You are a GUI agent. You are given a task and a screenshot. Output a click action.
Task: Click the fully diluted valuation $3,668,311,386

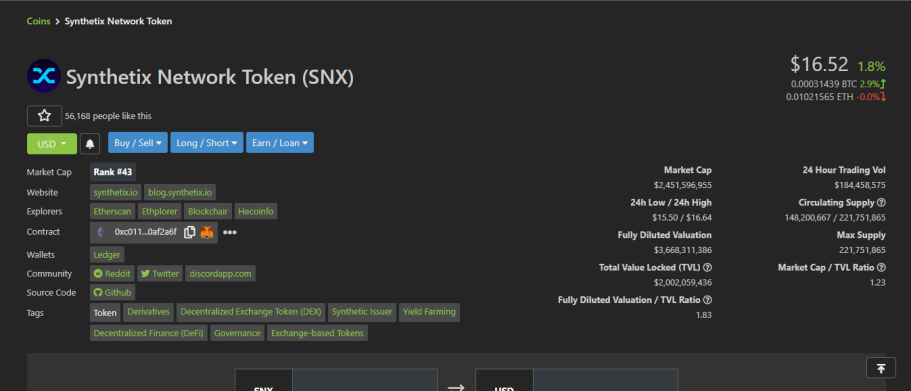[682, 250]
